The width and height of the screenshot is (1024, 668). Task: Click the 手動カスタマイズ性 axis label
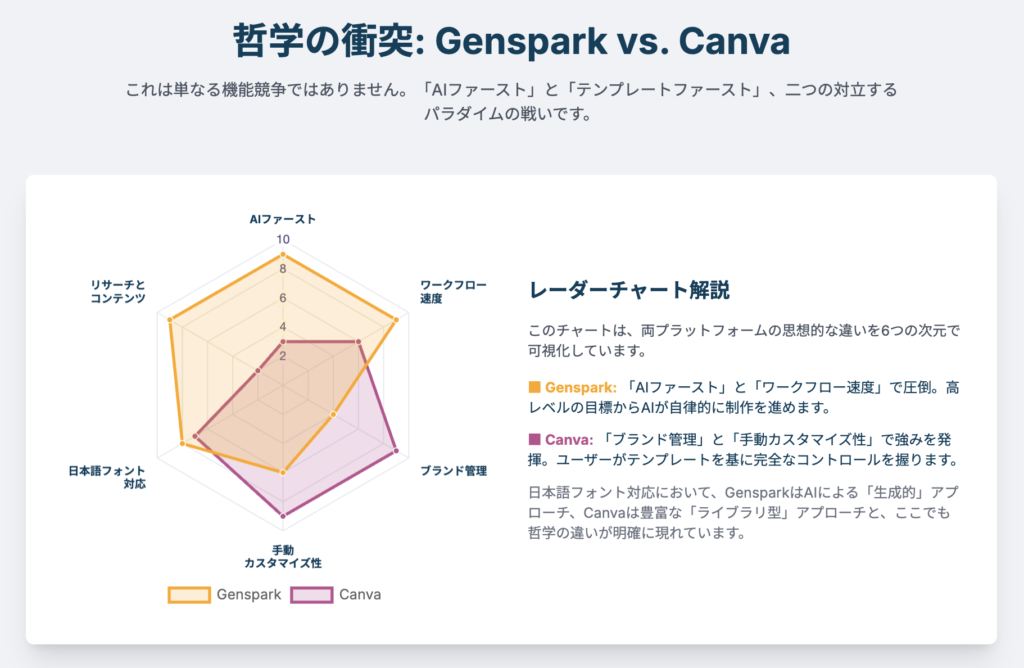pos(283,556)
